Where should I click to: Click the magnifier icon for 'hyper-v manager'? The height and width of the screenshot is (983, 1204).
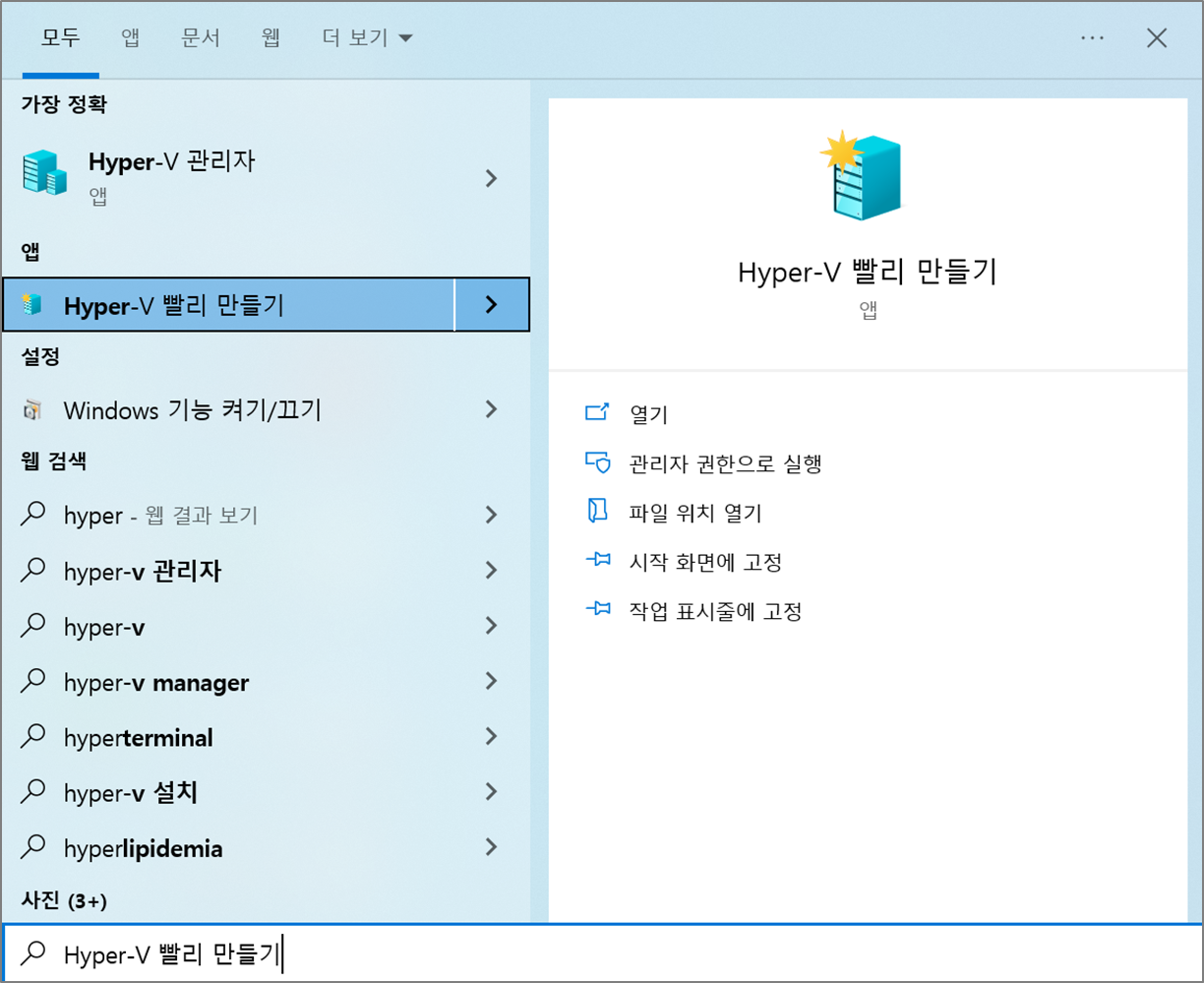click(x=33, y=680)
